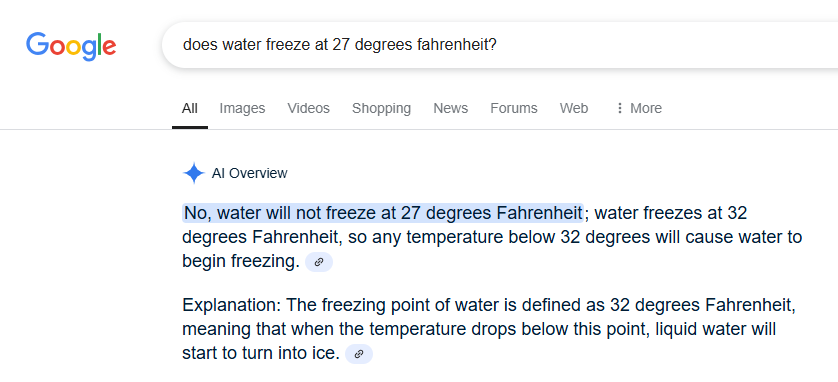This screenshot has height=382, width=838.
Task: Open the Shopping results tab
Action: (381, 108)
